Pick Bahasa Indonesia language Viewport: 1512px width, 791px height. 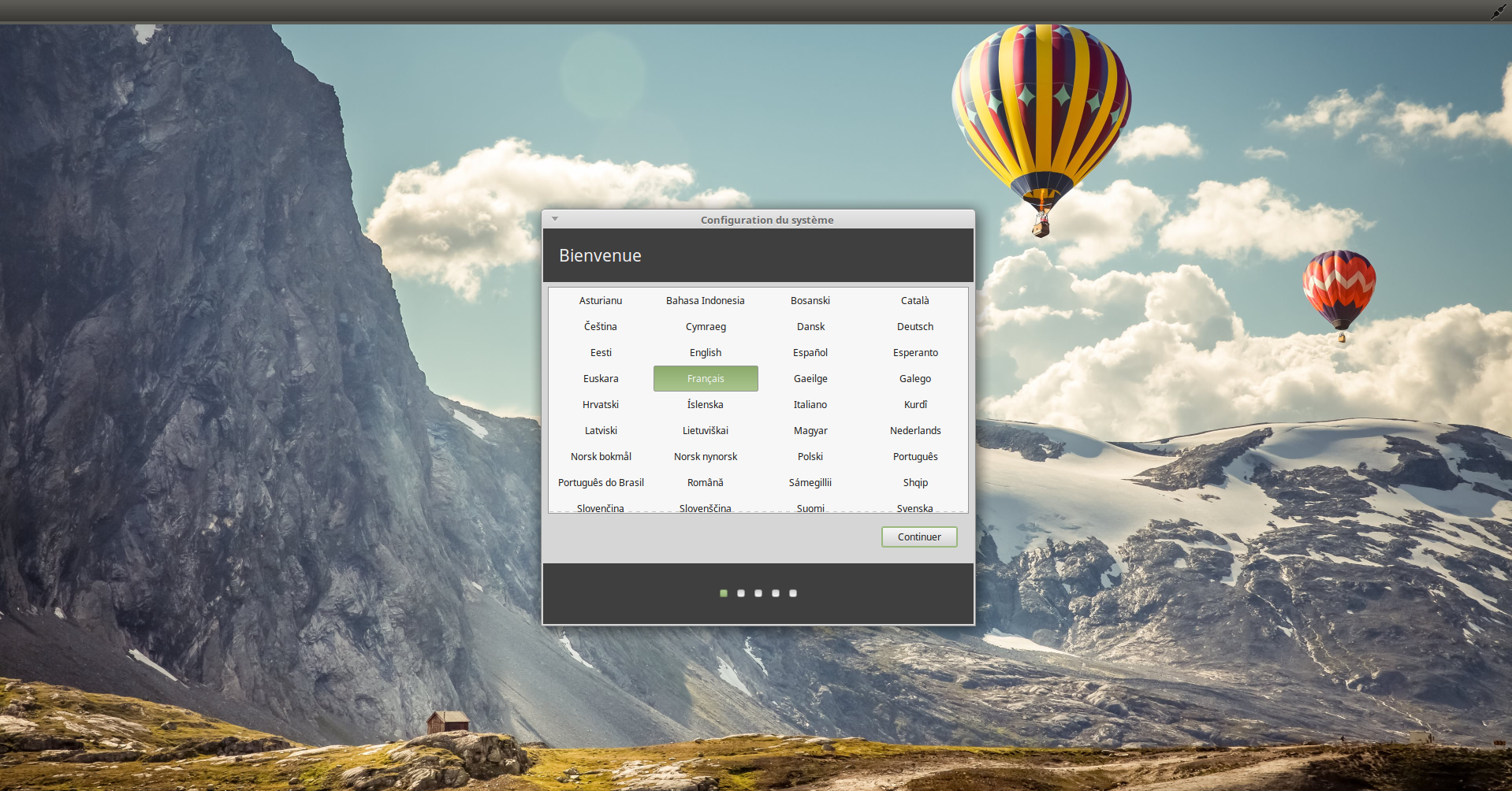[705, 301]
